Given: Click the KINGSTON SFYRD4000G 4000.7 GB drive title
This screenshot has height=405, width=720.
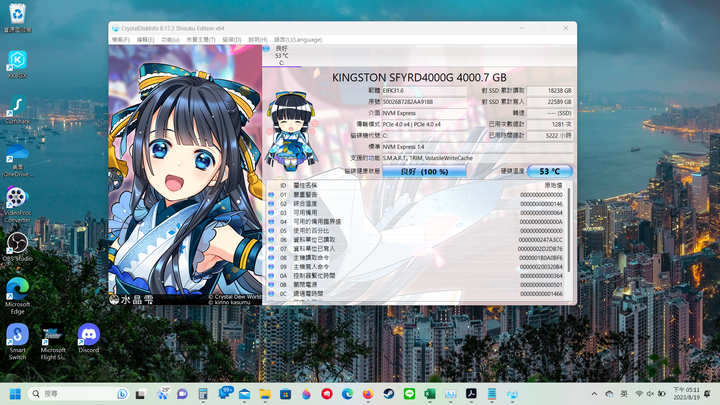Looking at the screenshot, I should 419,77.
